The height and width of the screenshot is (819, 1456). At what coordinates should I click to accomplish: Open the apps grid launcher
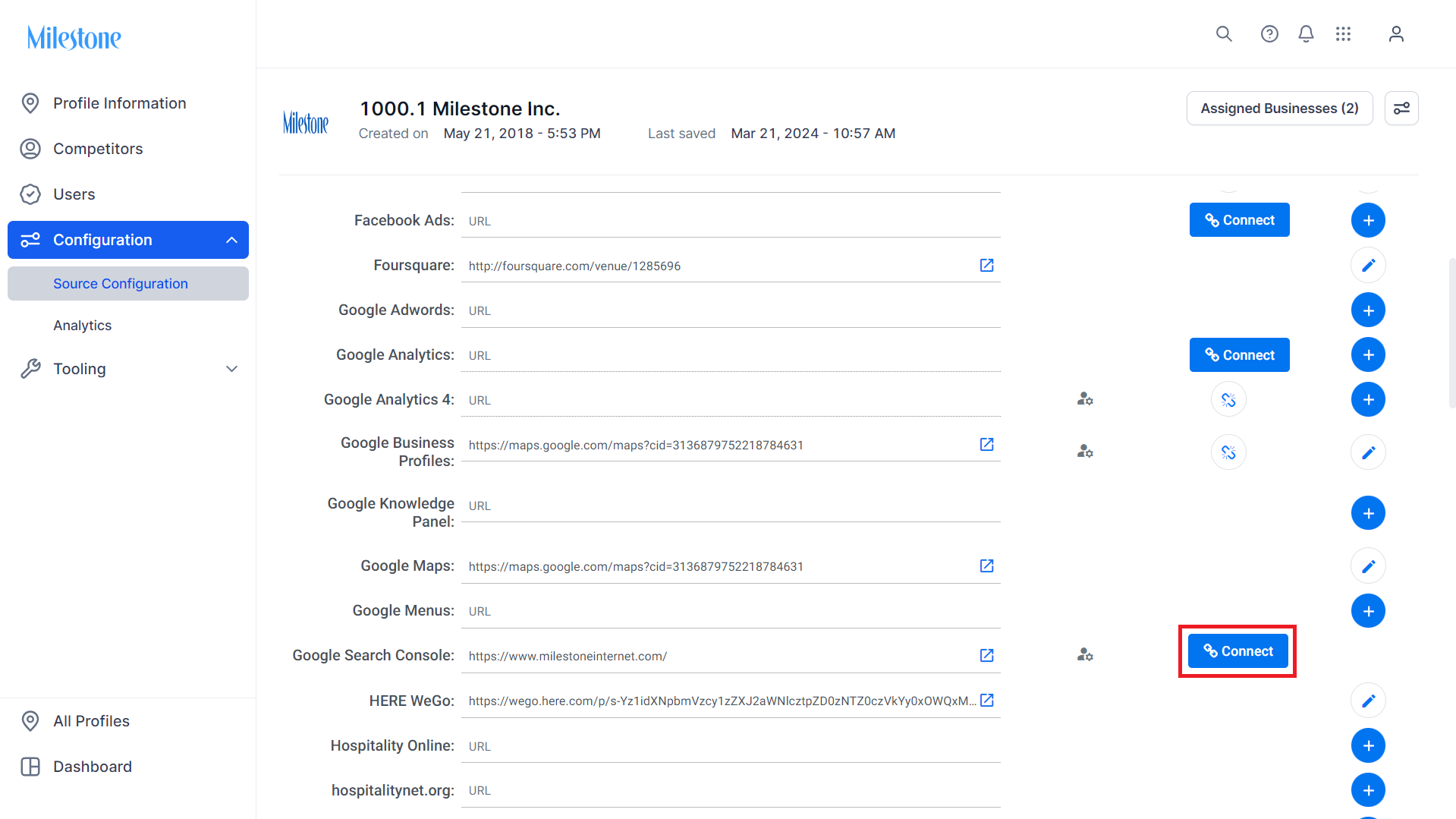point(1343,34)
